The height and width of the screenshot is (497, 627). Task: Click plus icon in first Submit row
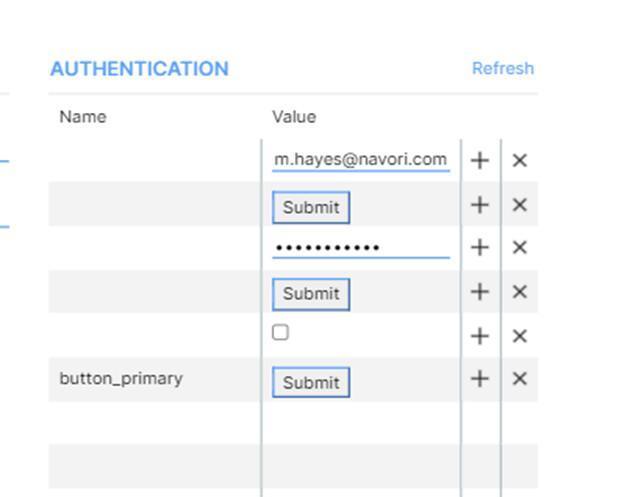click(x=479, y=205)
